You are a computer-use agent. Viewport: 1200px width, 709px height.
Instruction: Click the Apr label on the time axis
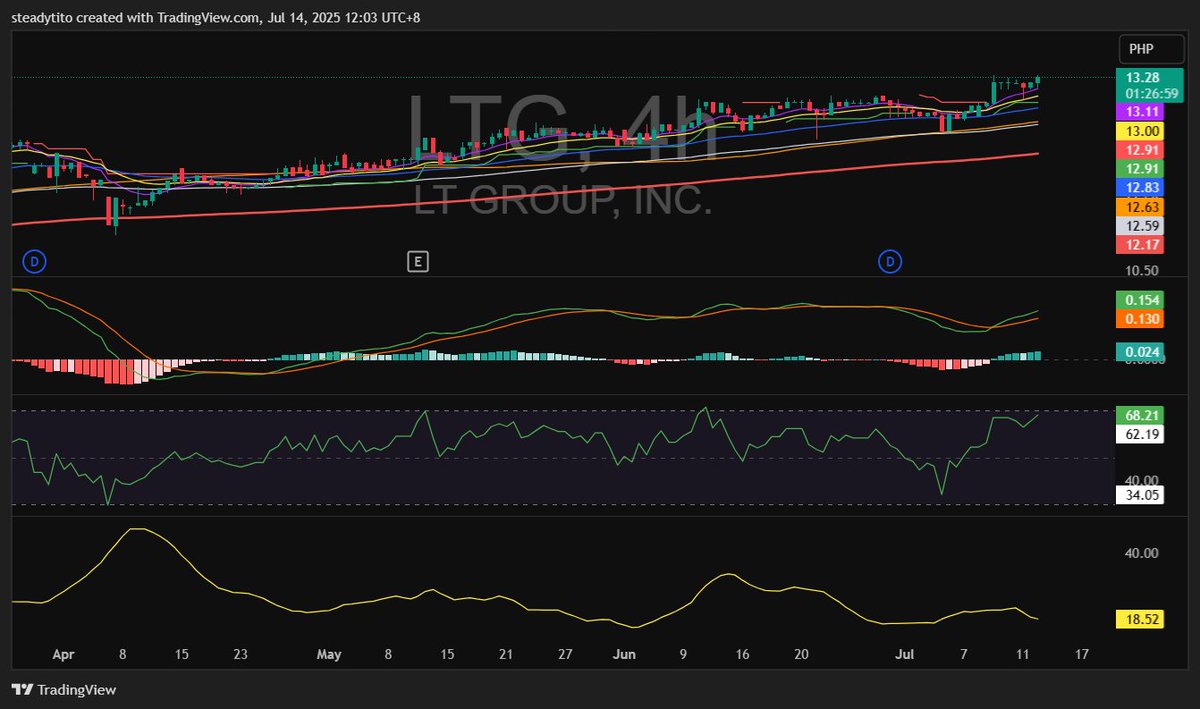[63, 655]
